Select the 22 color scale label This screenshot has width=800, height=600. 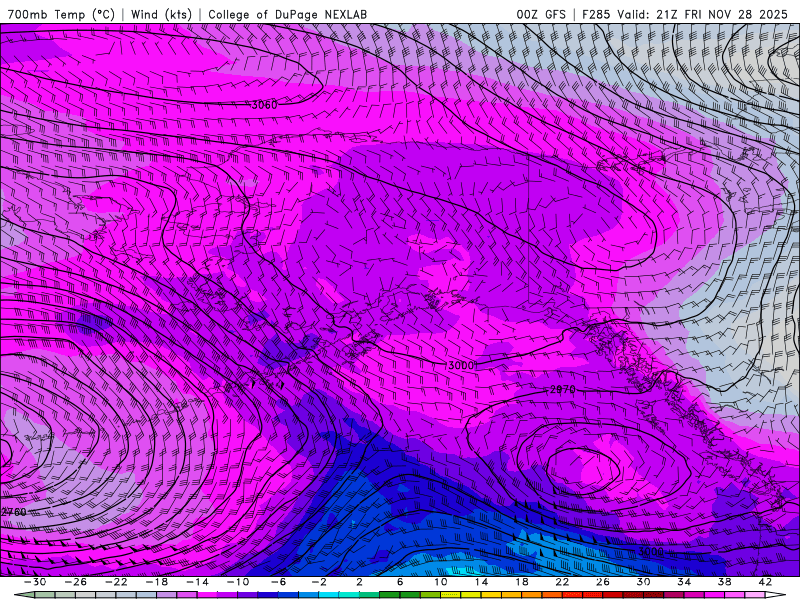click(x=562, y=582)
